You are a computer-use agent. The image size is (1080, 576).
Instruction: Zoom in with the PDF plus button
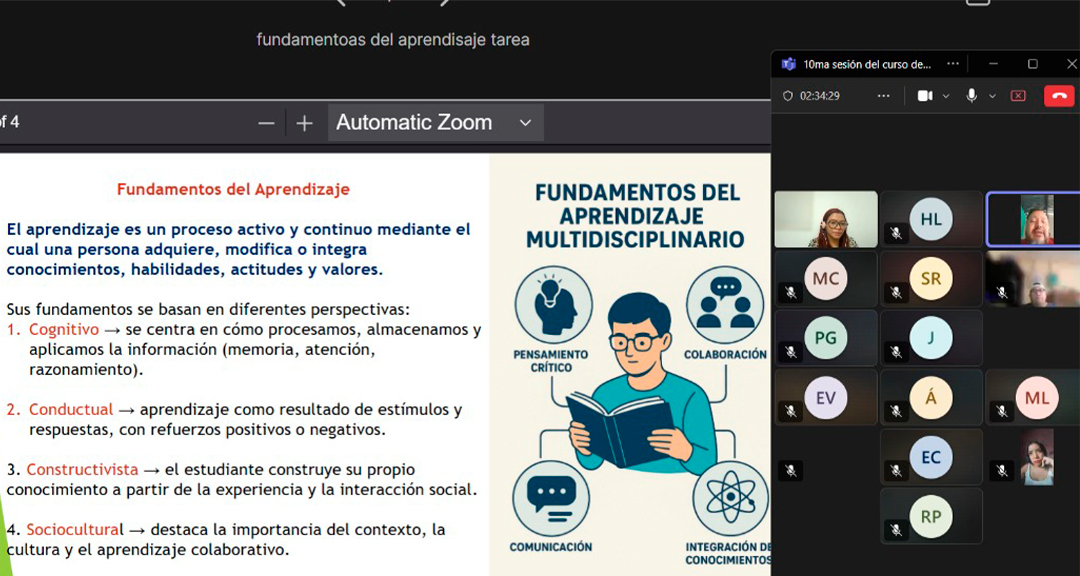tap(304, 123)
